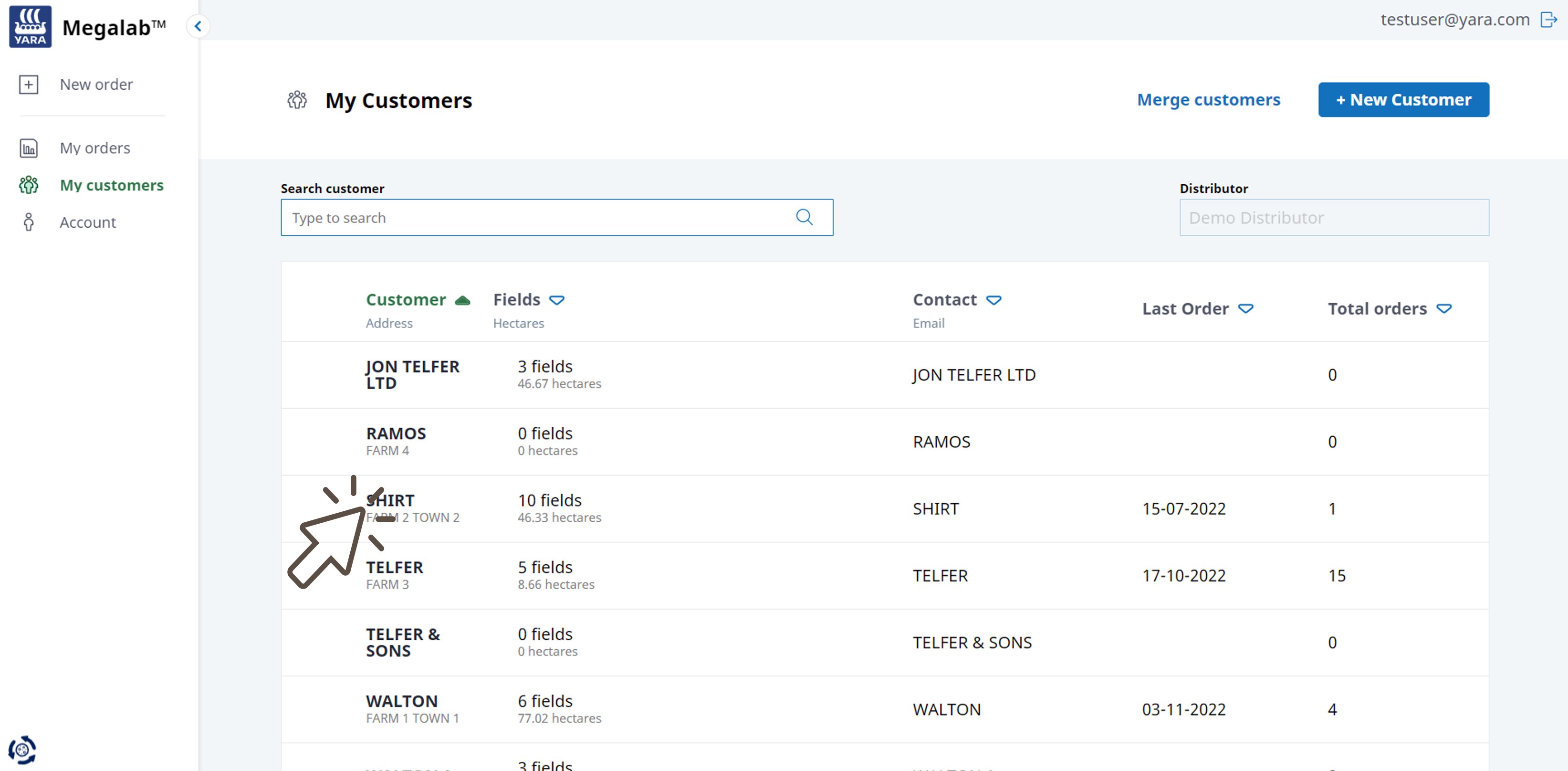The image size is (1568, 771).
Task: Open Account menu item
Action: (x=88, y=222)
